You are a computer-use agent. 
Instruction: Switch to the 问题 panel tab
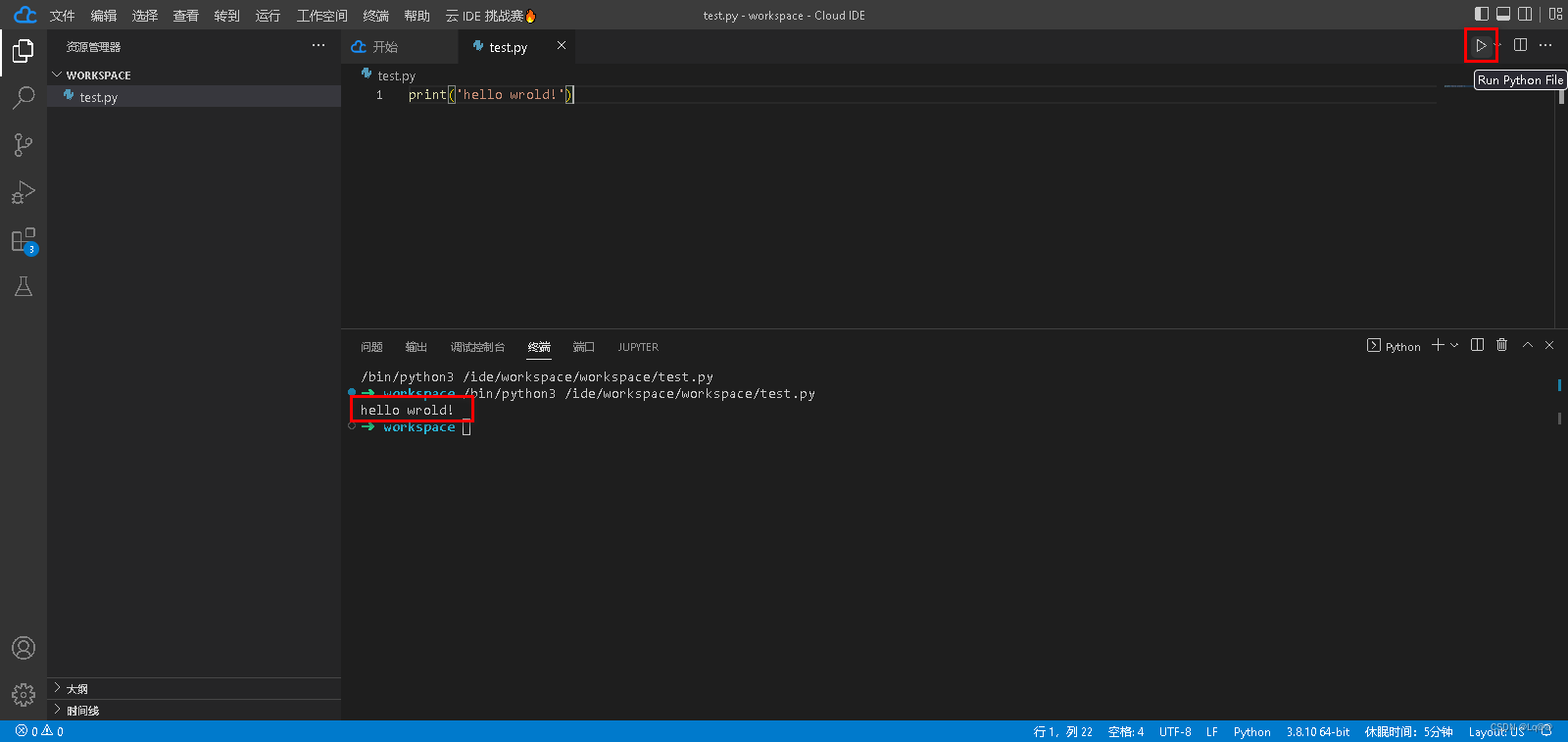(x=371, y=347)
